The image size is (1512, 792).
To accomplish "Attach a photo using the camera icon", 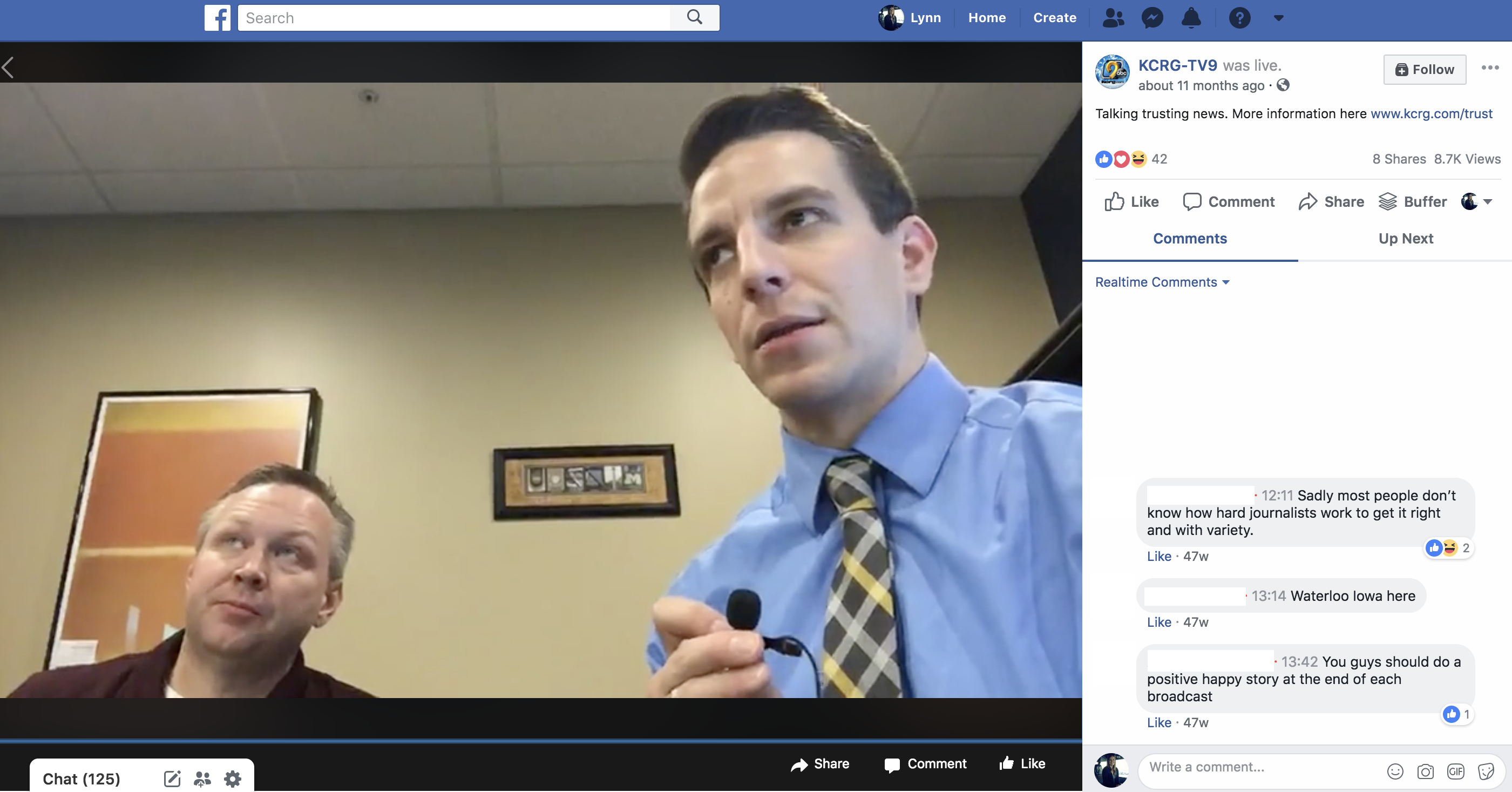I will (x=1426, y=771).
